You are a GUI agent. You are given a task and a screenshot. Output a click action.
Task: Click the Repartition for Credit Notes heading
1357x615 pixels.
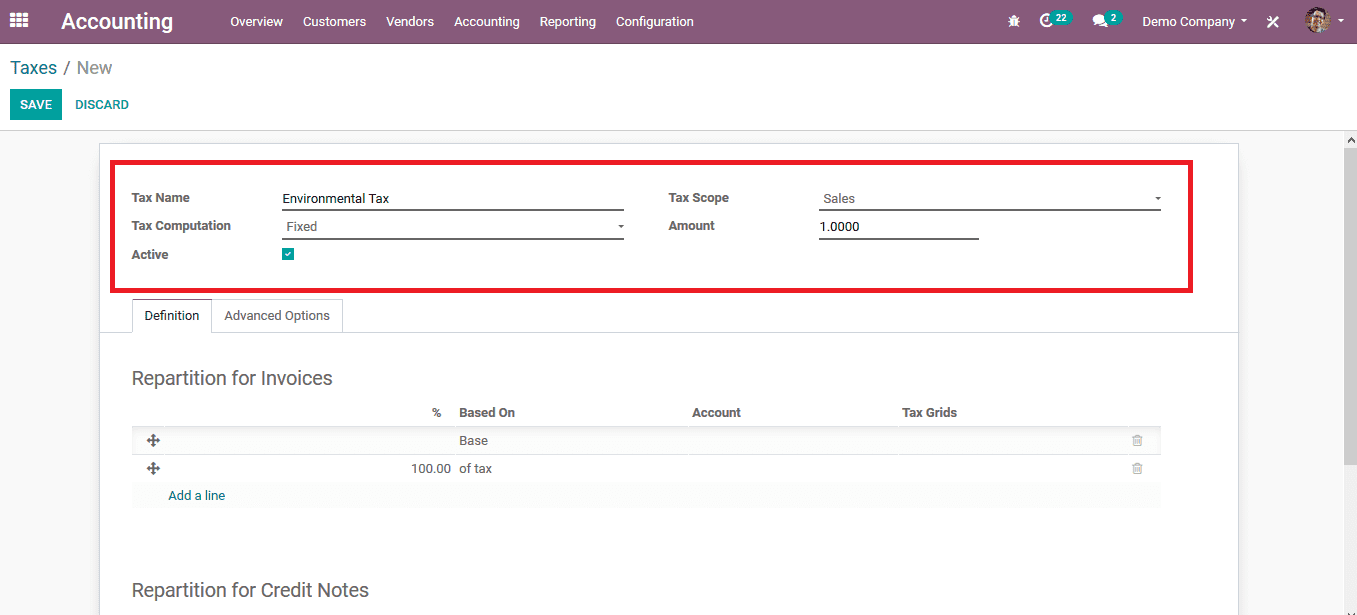pos(250,590)
